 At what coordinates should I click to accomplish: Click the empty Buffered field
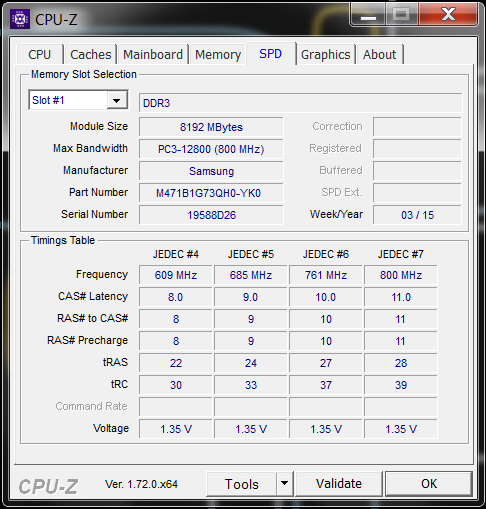point(417,170)
